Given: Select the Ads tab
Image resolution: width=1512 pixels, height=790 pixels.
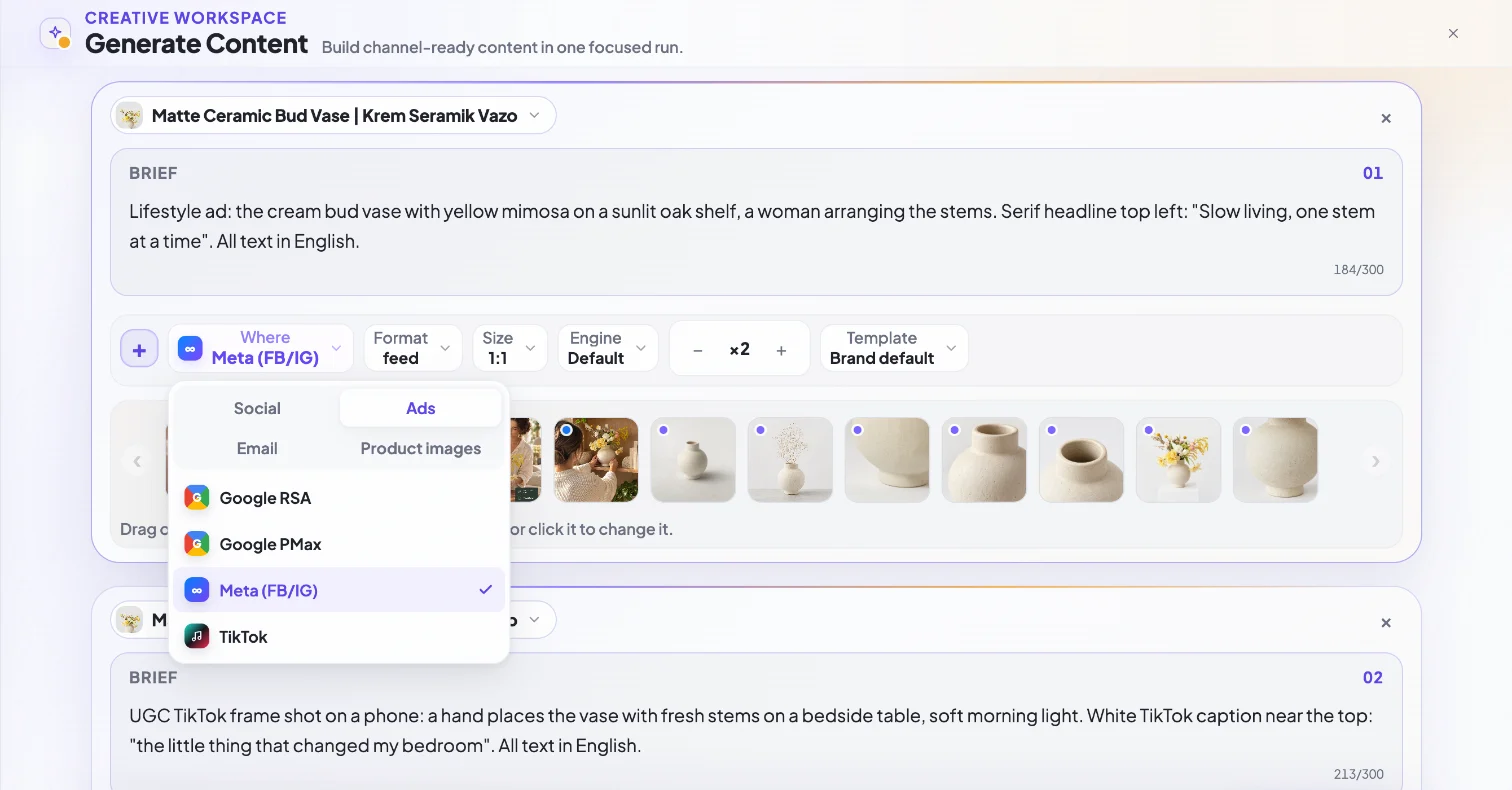Looking at the screenshot, I should (x=421, y=408).
